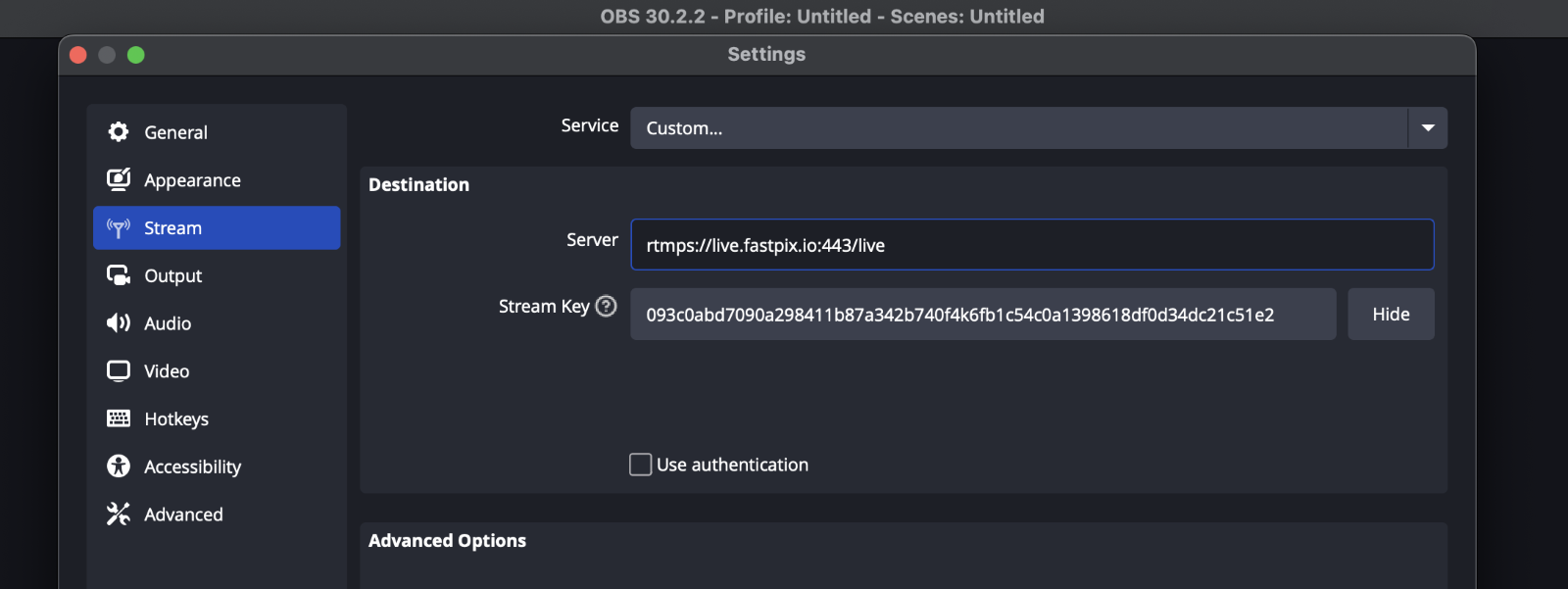
Task: Click the Settings window title
Action: tap(766, 54)
